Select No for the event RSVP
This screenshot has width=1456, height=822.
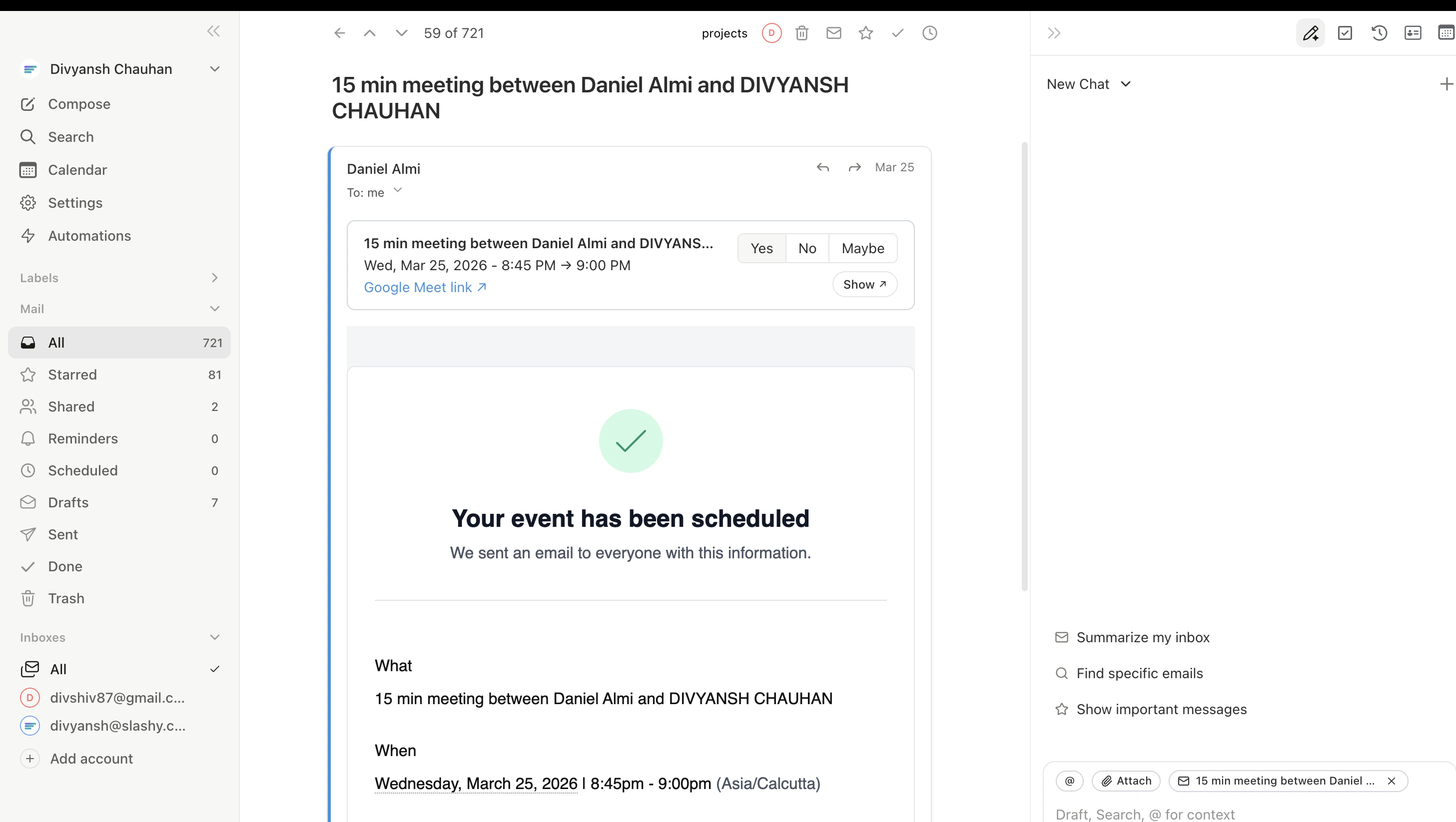coord(806,248)
